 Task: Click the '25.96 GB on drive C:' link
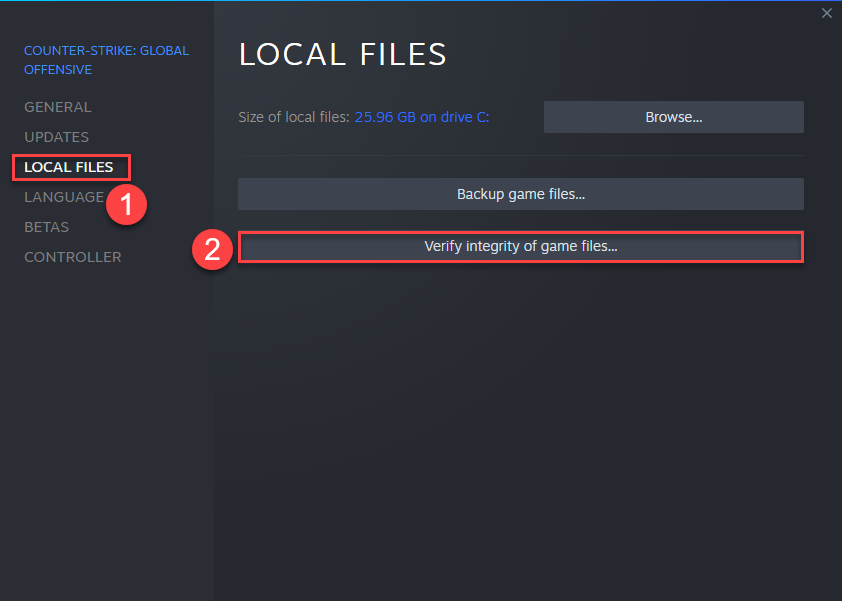(x=421, y=117)
